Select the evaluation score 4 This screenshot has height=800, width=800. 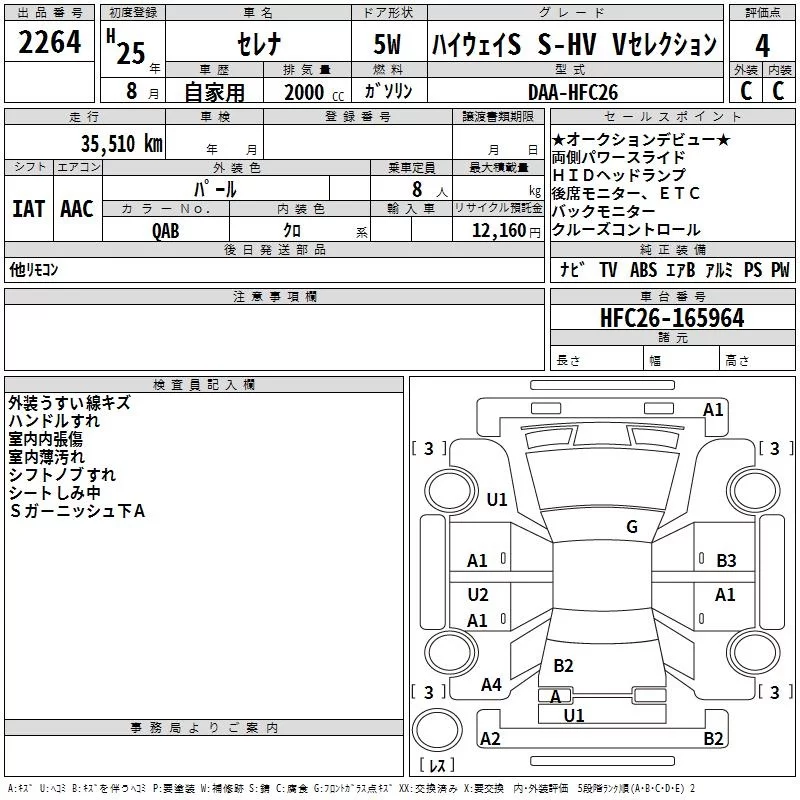[x=763, y=45]
